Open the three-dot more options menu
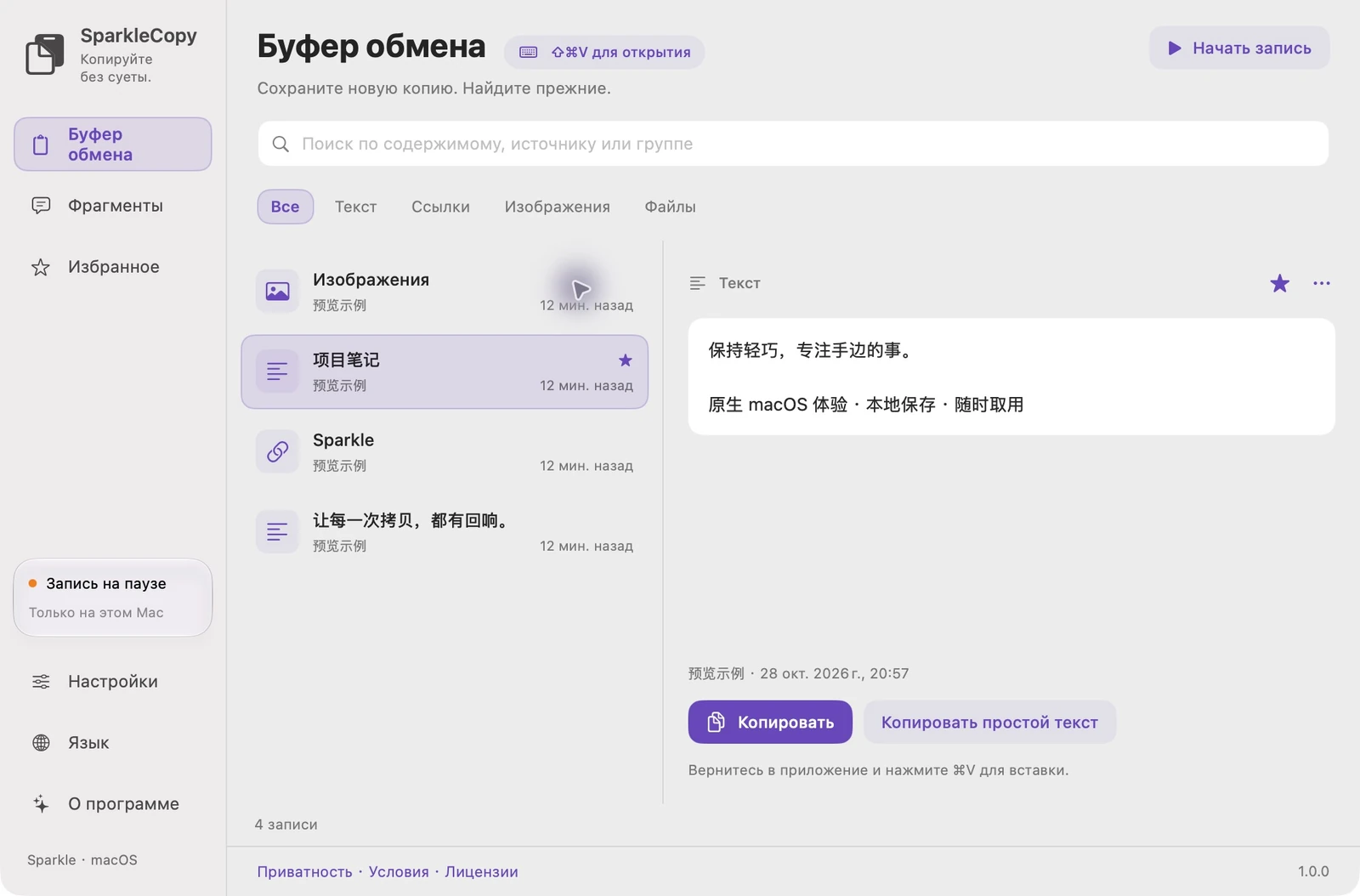 (1322, 283)
